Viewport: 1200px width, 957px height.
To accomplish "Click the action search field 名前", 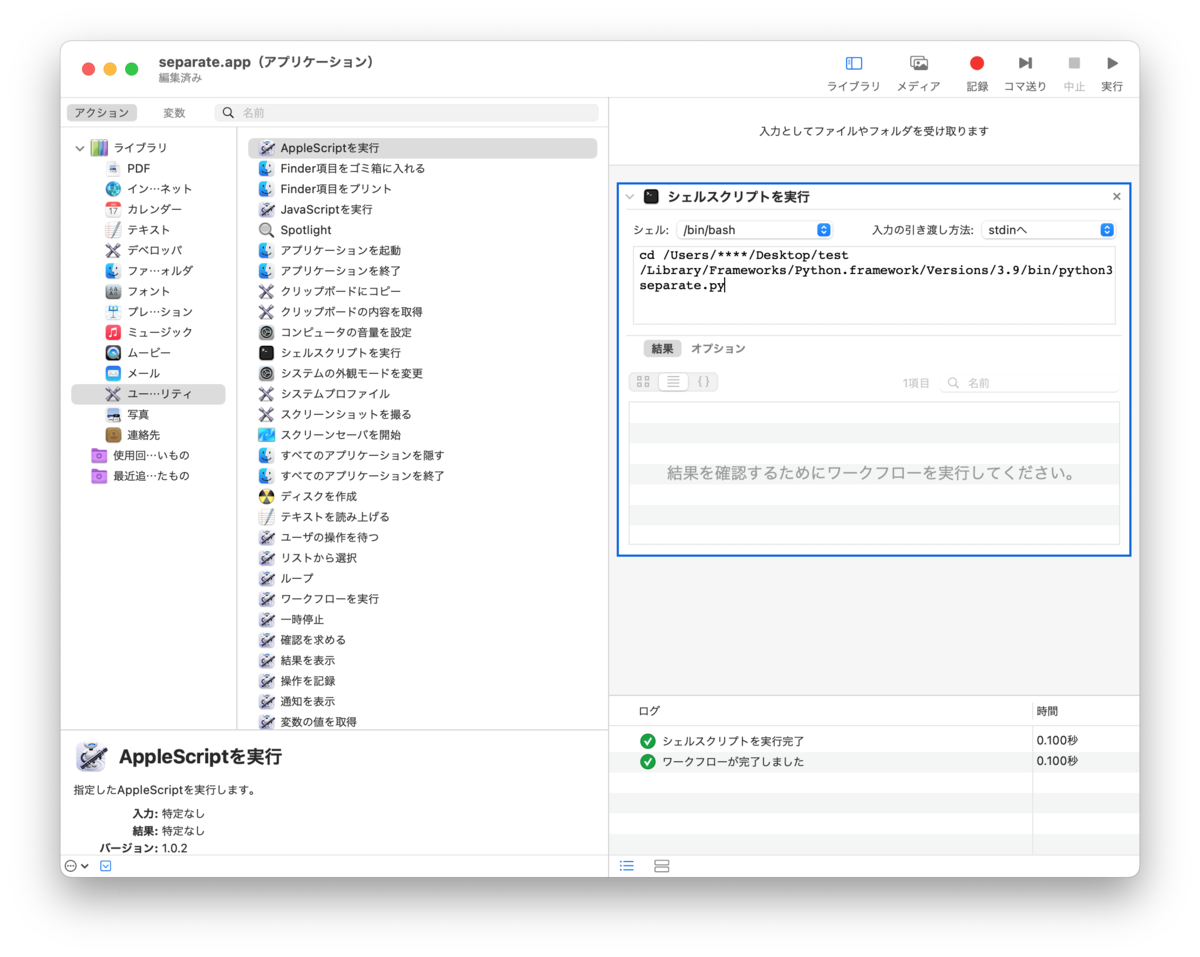I will [x=407, y=113].
